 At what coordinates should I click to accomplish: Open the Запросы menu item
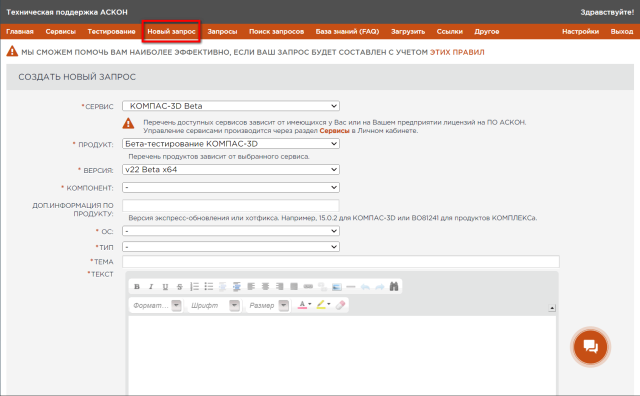(x=222, y=31)
